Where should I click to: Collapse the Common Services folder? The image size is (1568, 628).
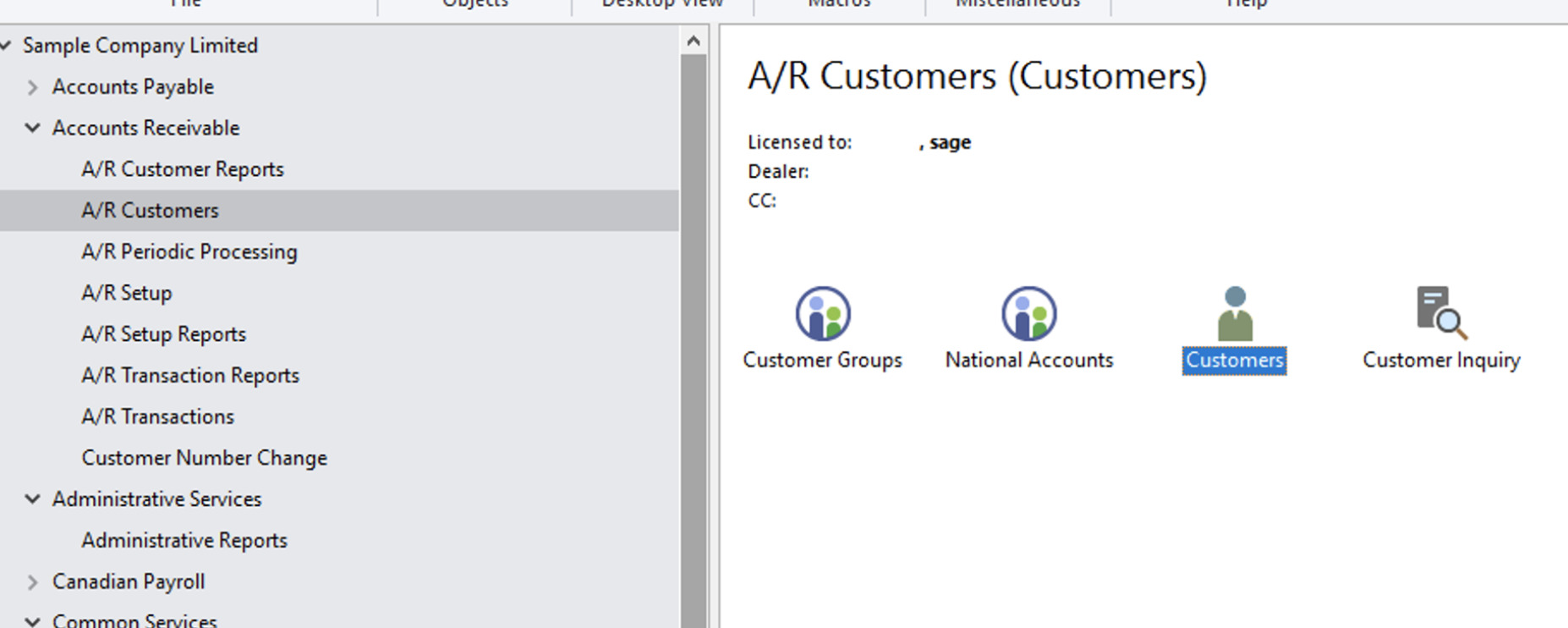tap(32, 621)
